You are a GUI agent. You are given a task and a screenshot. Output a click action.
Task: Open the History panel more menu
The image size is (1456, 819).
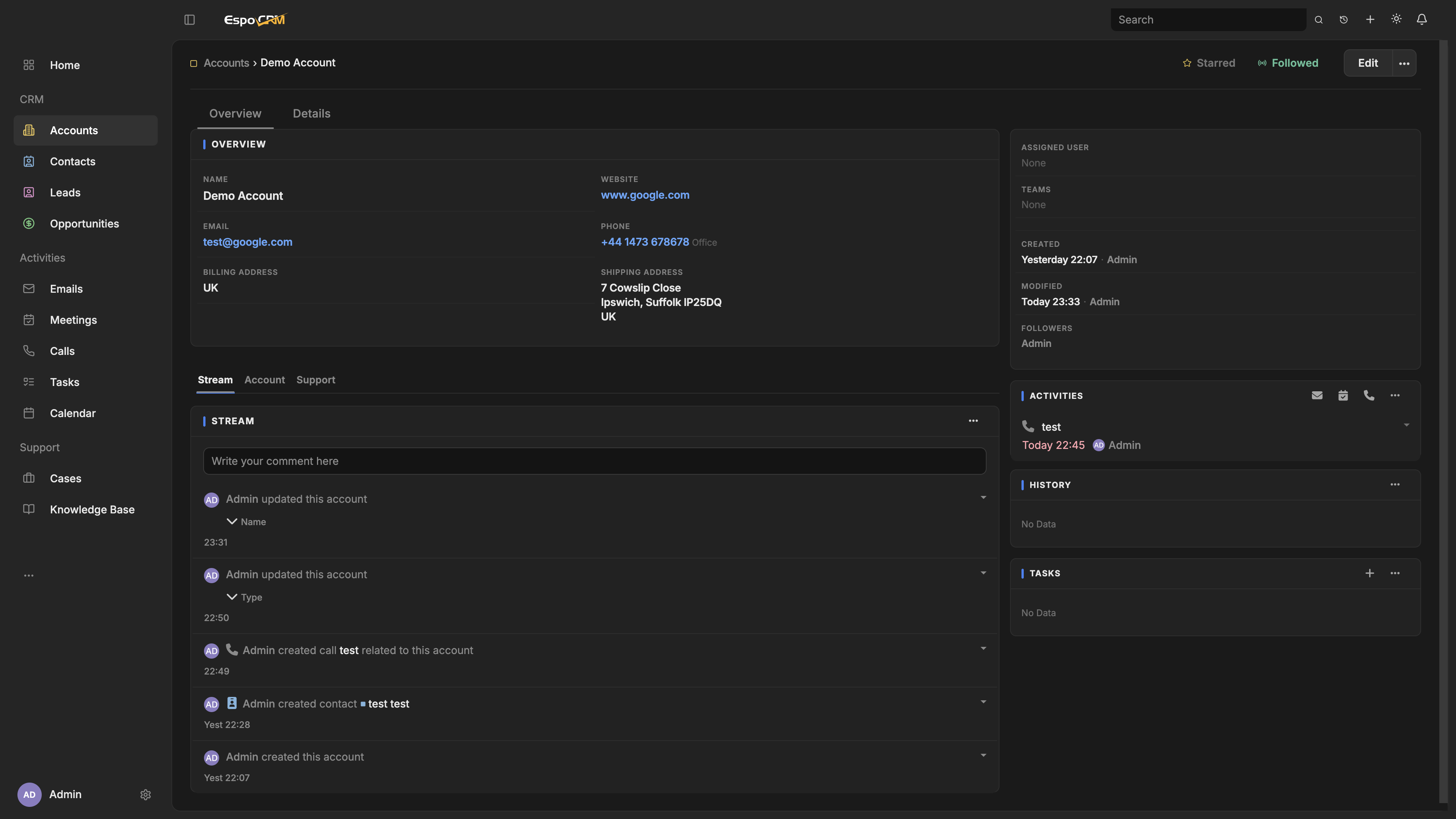[1395, 485]
